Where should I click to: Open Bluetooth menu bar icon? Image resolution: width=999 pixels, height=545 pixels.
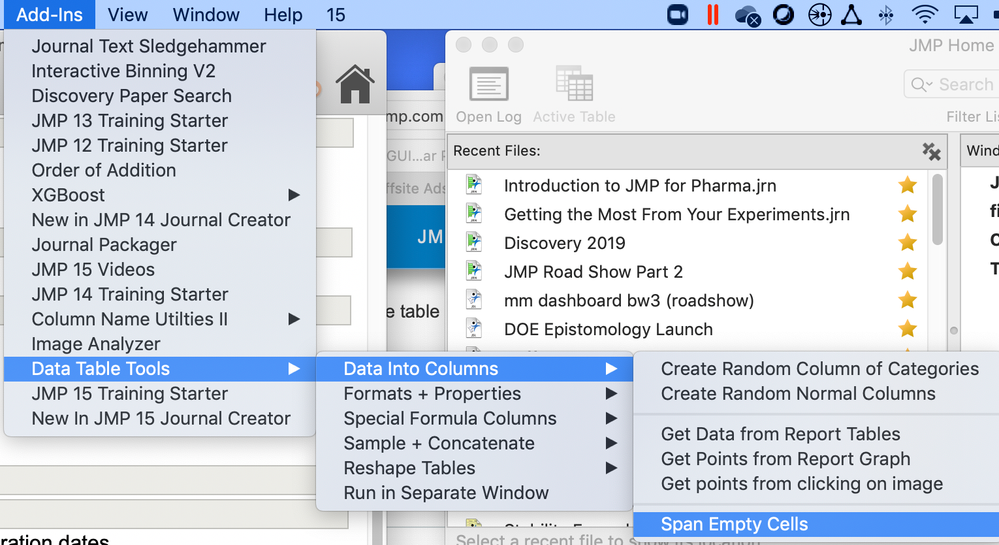point(886,15)
